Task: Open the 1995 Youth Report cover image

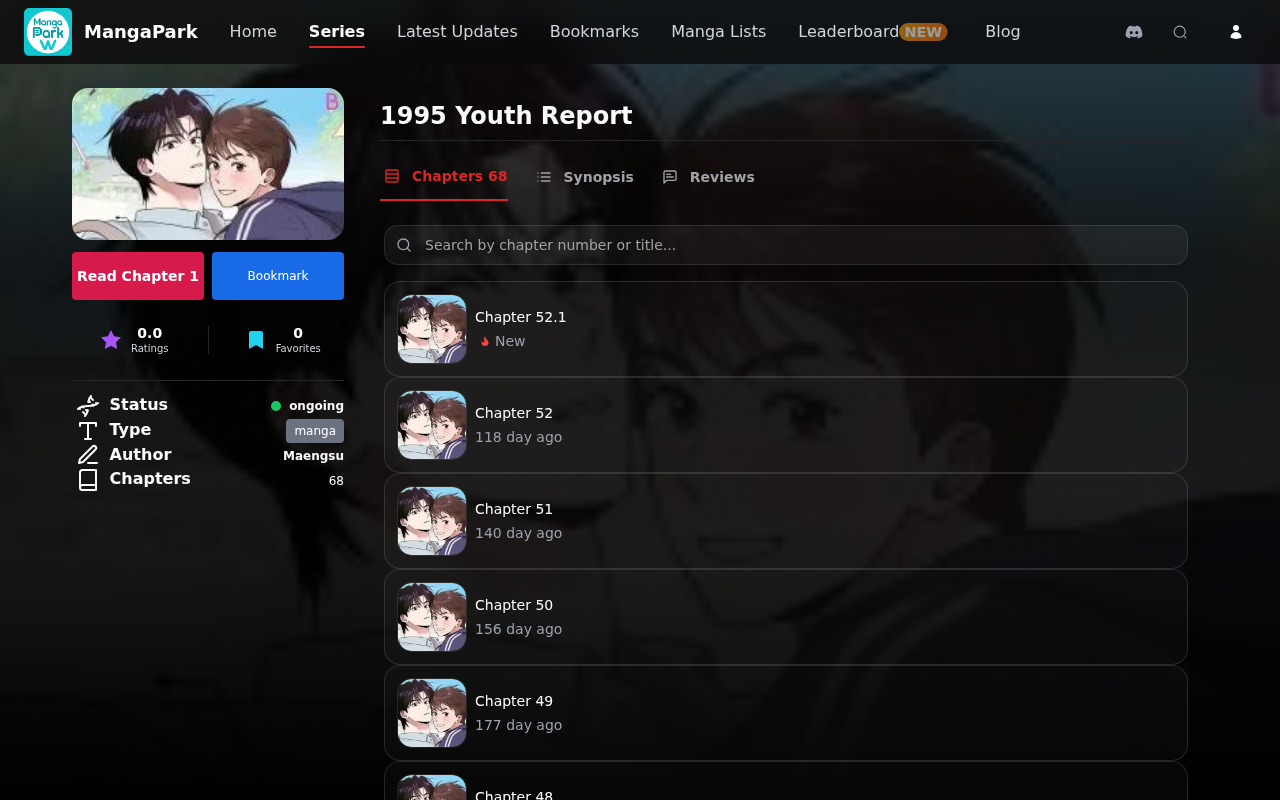Action: (208, 164)
